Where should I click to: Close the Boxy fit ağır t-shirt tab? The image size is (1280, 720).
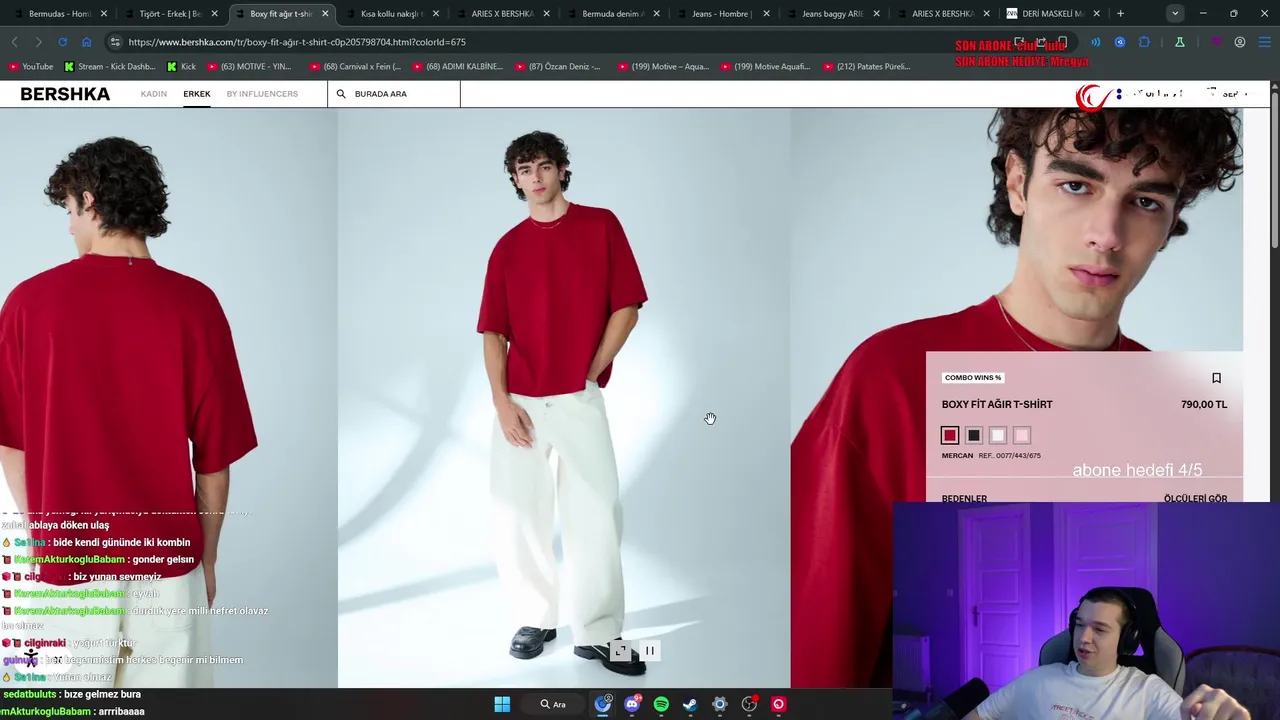point(325,14)
